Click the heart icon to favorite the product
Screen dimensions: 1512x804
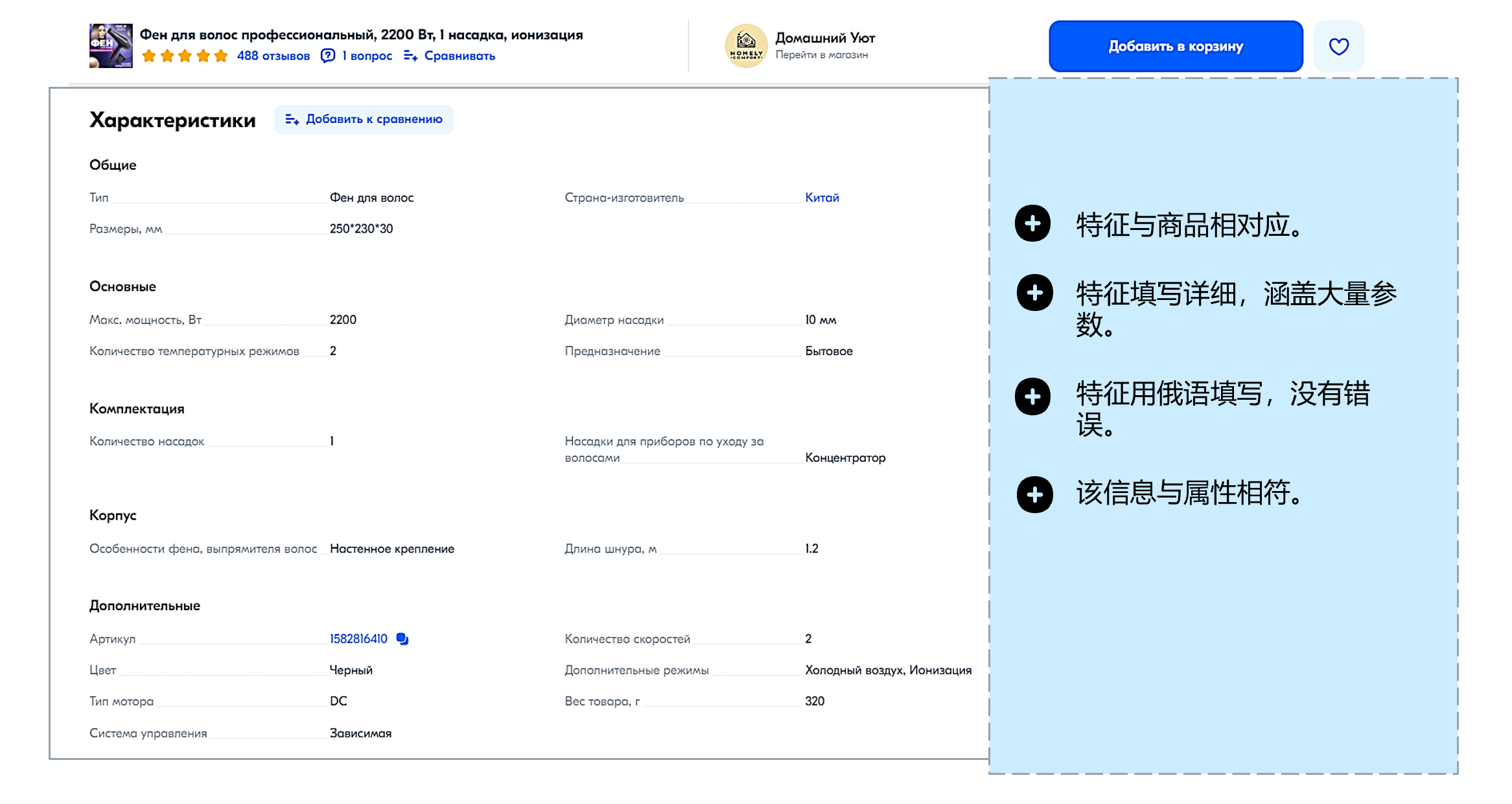1338,45
